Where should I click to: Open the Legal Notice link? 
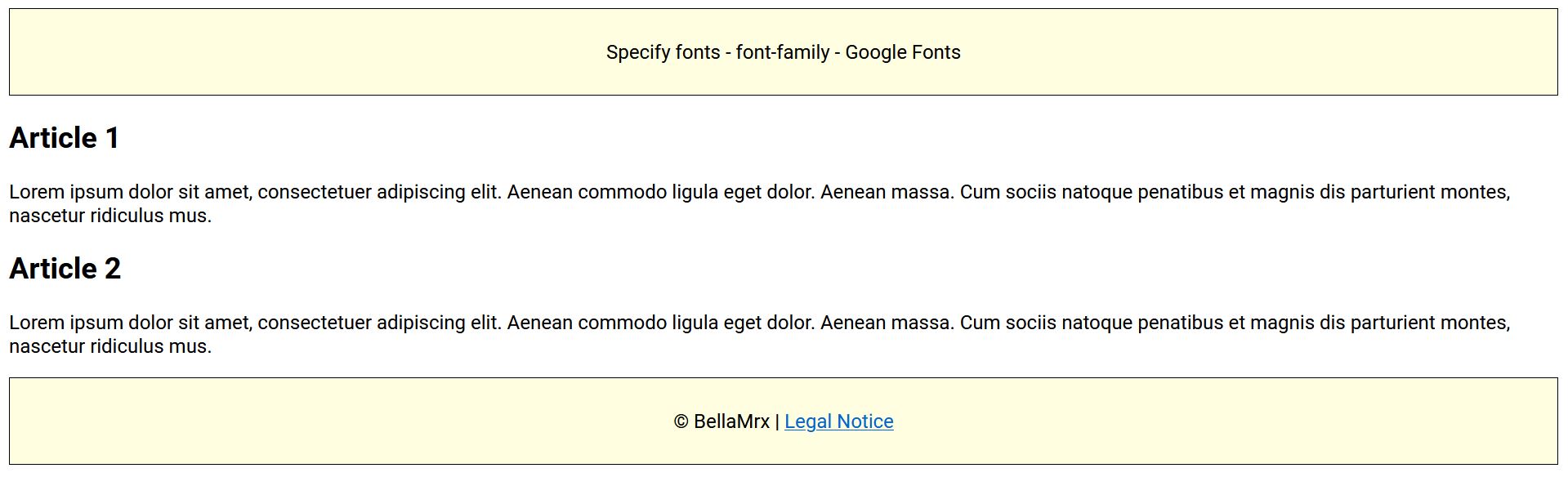point(838,421)
